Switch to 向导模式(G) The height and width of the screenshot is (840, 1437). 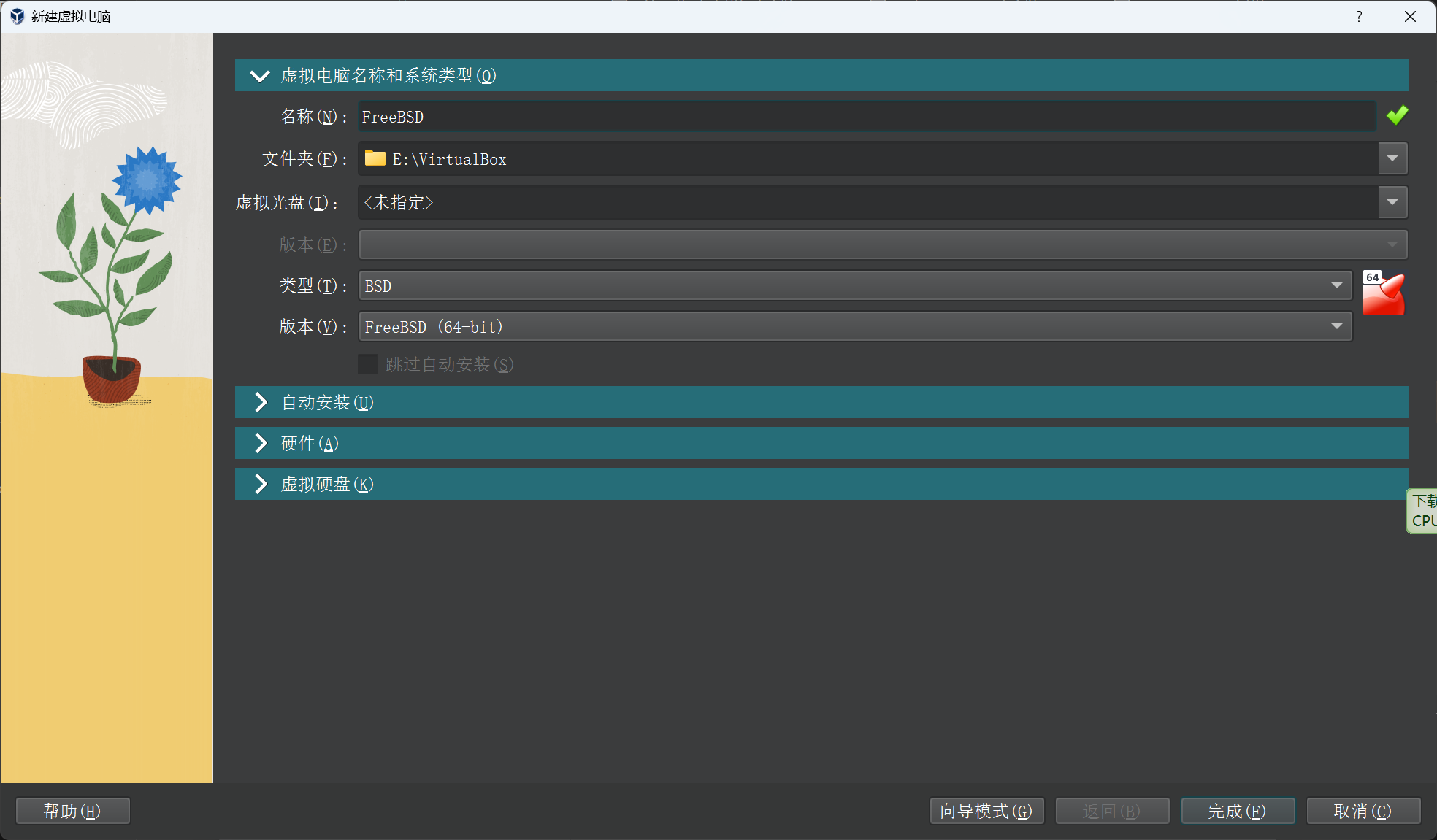tap(986, 811)
